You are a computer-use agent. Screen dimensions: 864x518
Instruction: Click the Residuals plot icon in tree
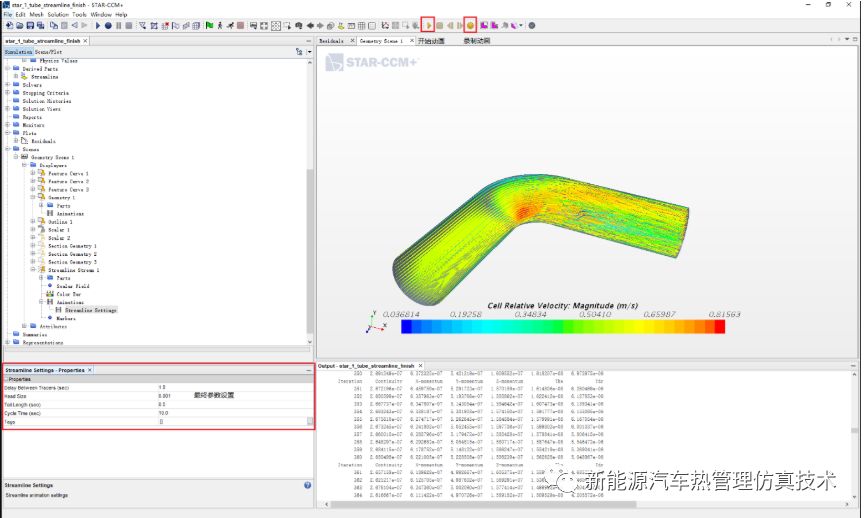tap(24, 141)
